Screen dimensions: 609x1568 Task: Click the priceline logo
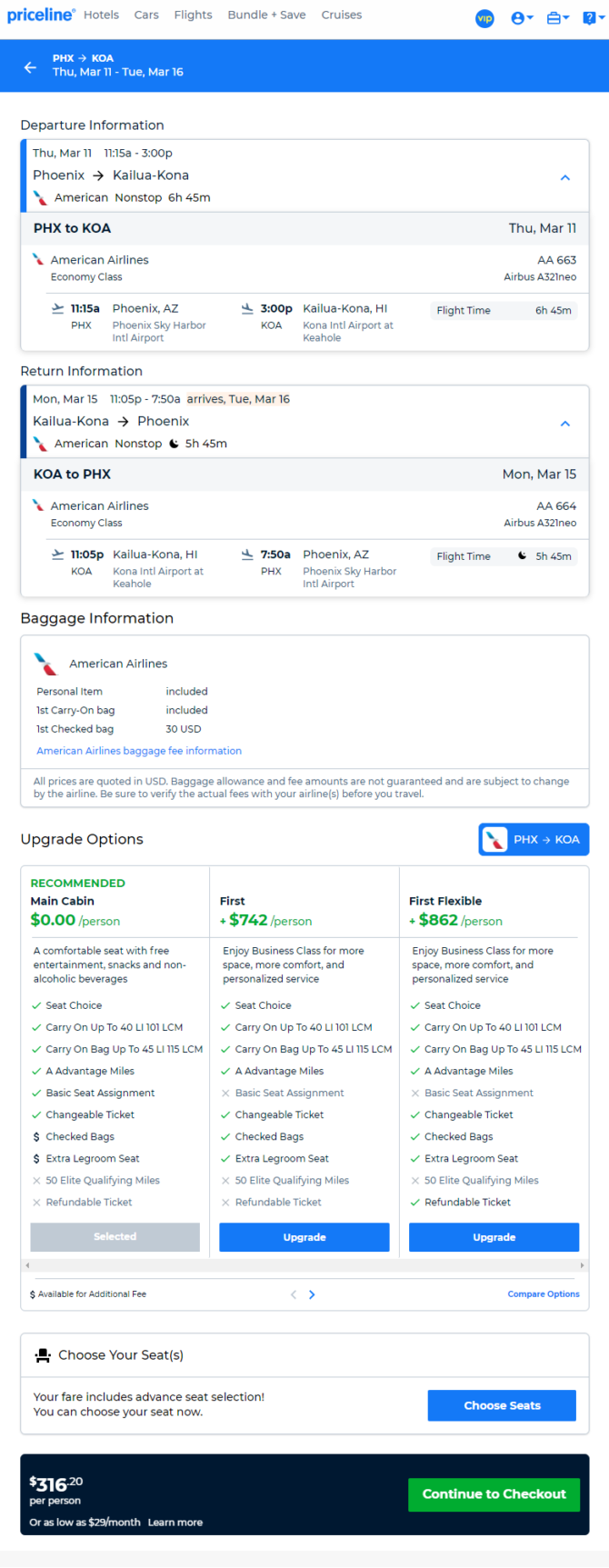tap(41, 15)
